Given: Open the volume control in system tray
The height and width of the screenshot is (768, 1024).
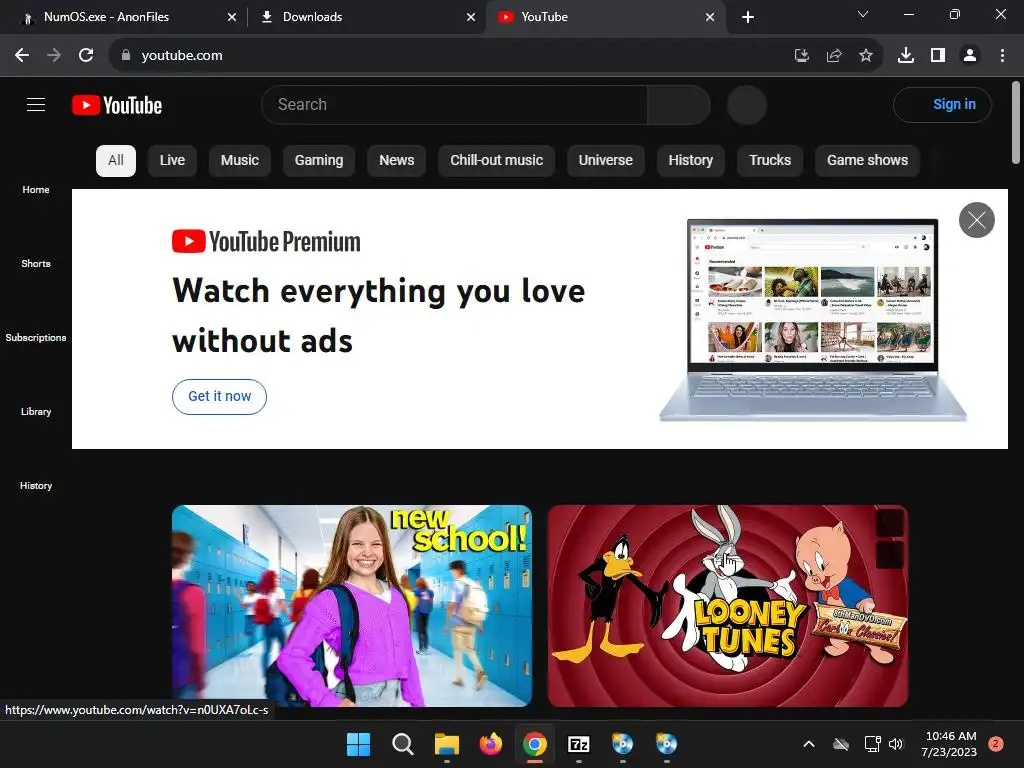Looking at the screenshot, I should point(896,744).
